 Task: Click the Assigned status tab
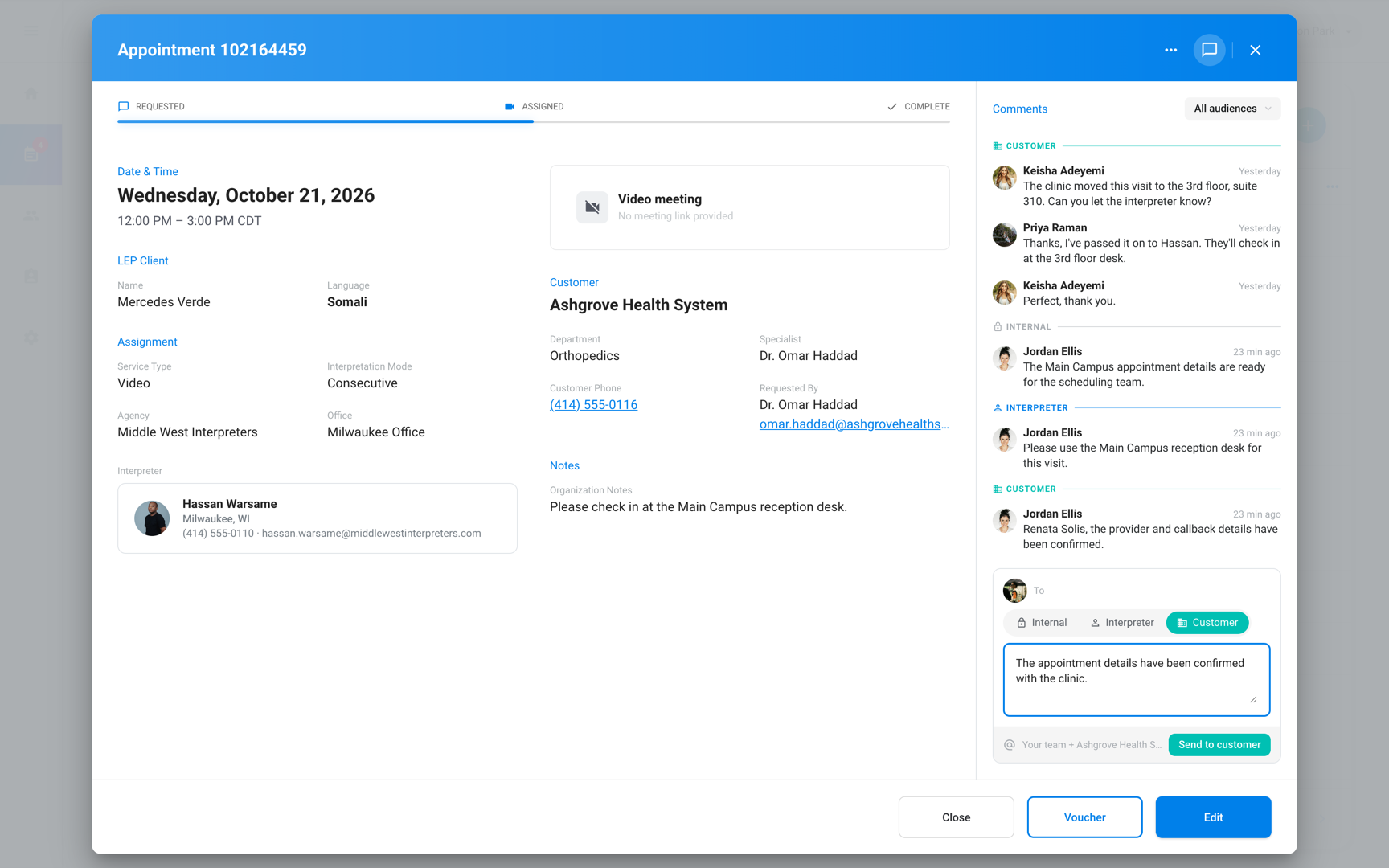point(534,106)
